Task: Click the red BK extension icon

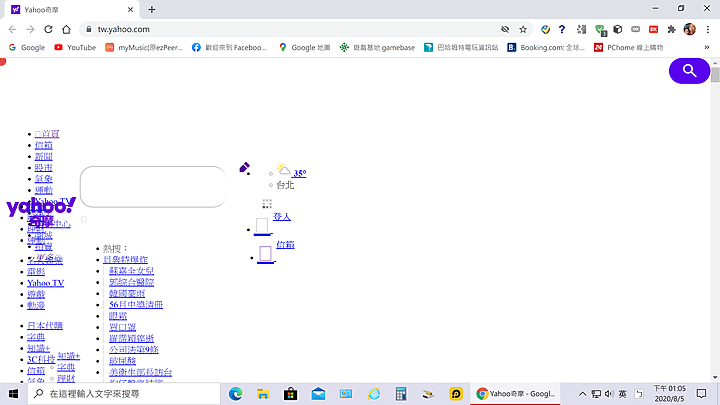Action: 653,29
